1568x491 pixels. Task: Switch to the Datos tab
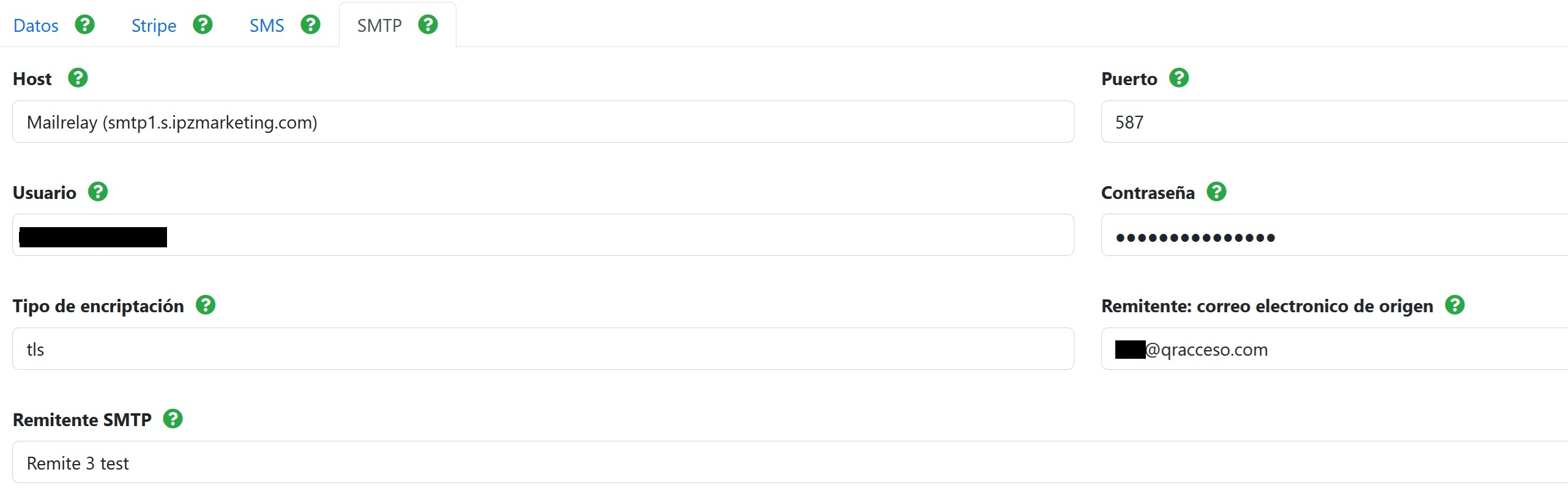pyautogui.click(x=36, y=26)
